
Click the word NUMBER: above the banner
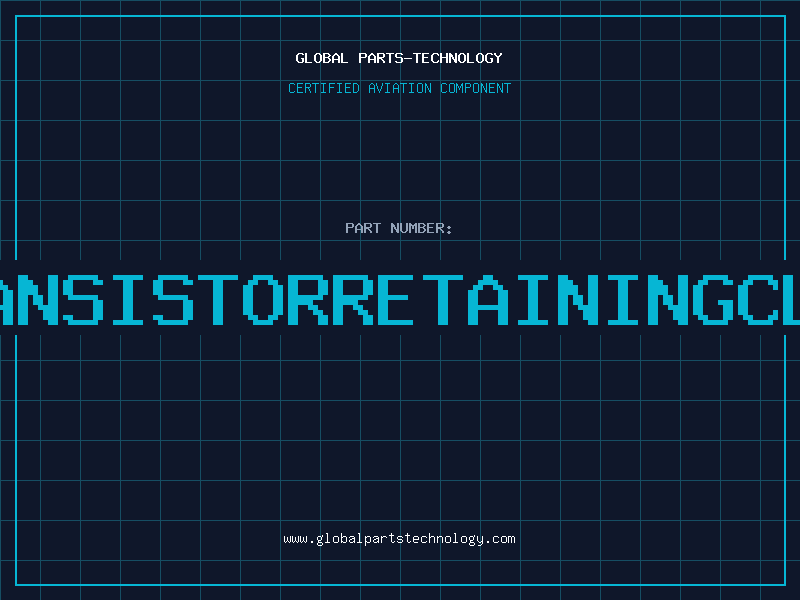coord(422,228)
